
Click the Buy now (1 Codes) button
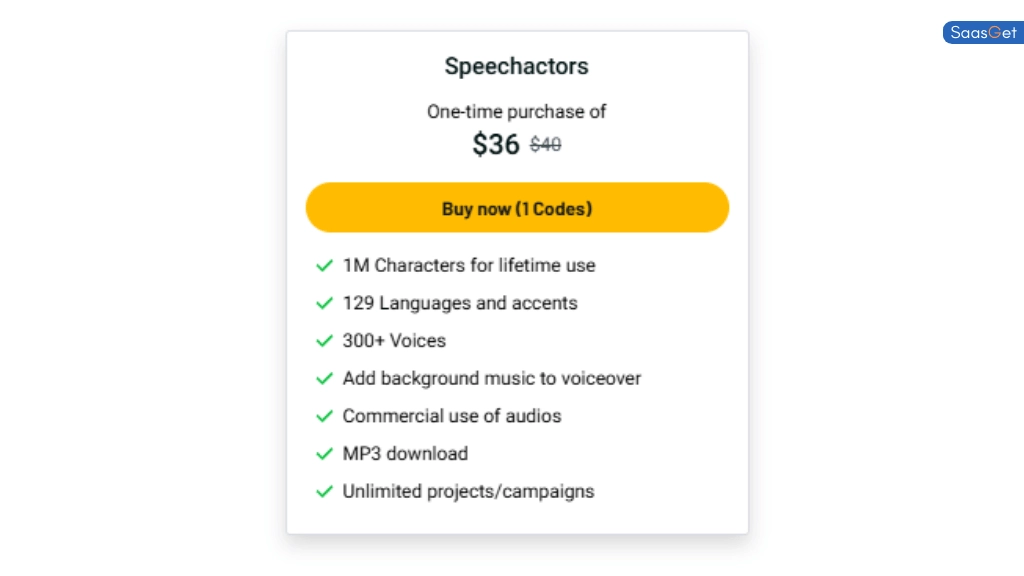pos(517,208)
